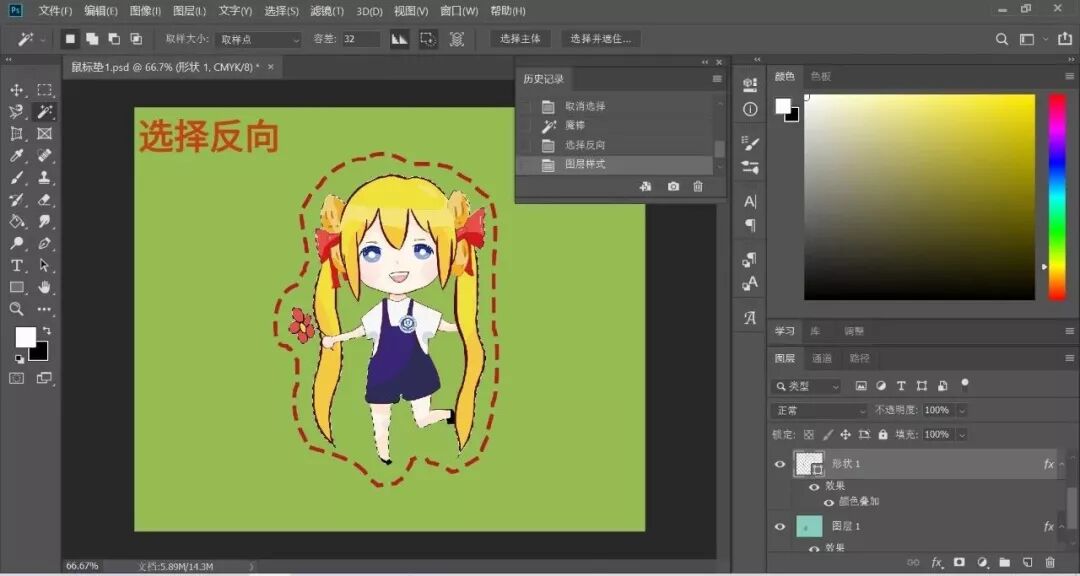
Task: Select the Hand tool
Action: 45,287
